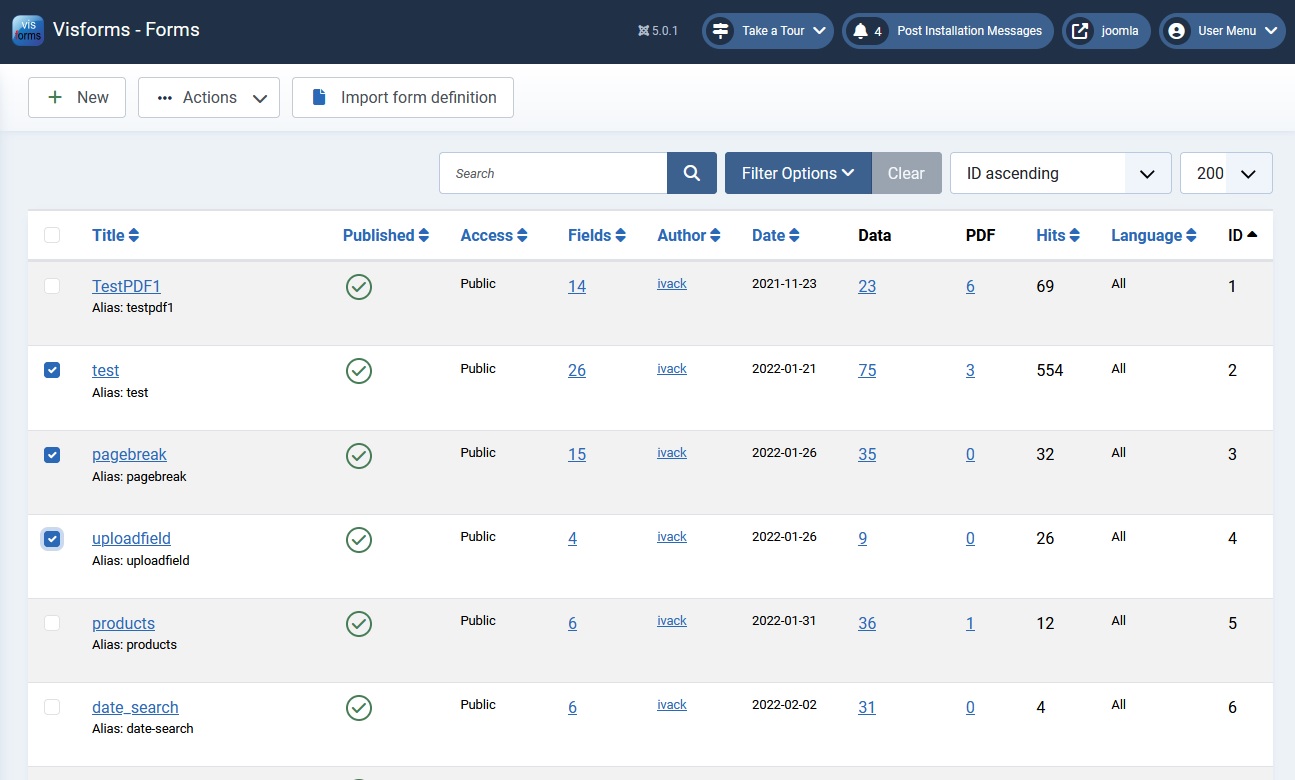Toggle the published state of the products form
Viewport: 1295px width, 780px height.
pyautogui.click(x=359, y=624)
